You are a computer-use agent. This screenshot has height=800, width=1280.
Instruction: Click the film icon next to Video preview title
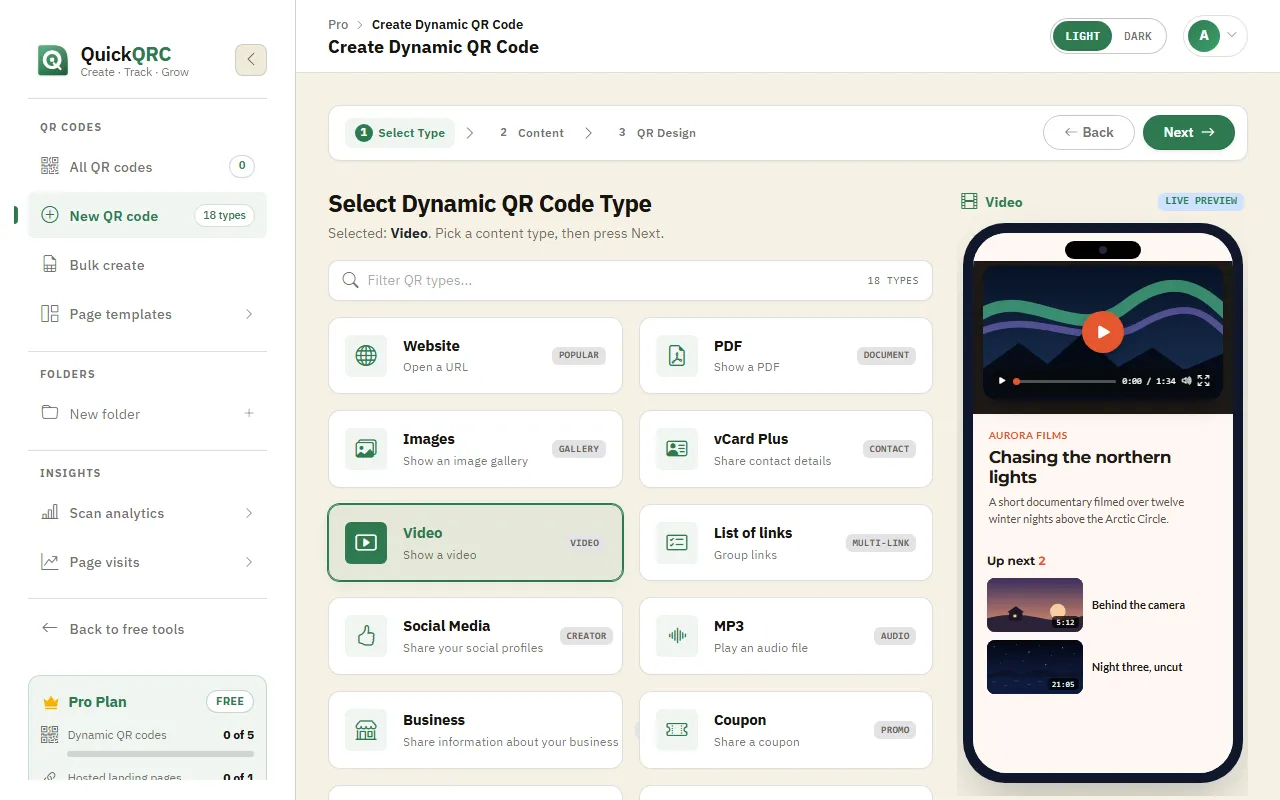(969, 202)
